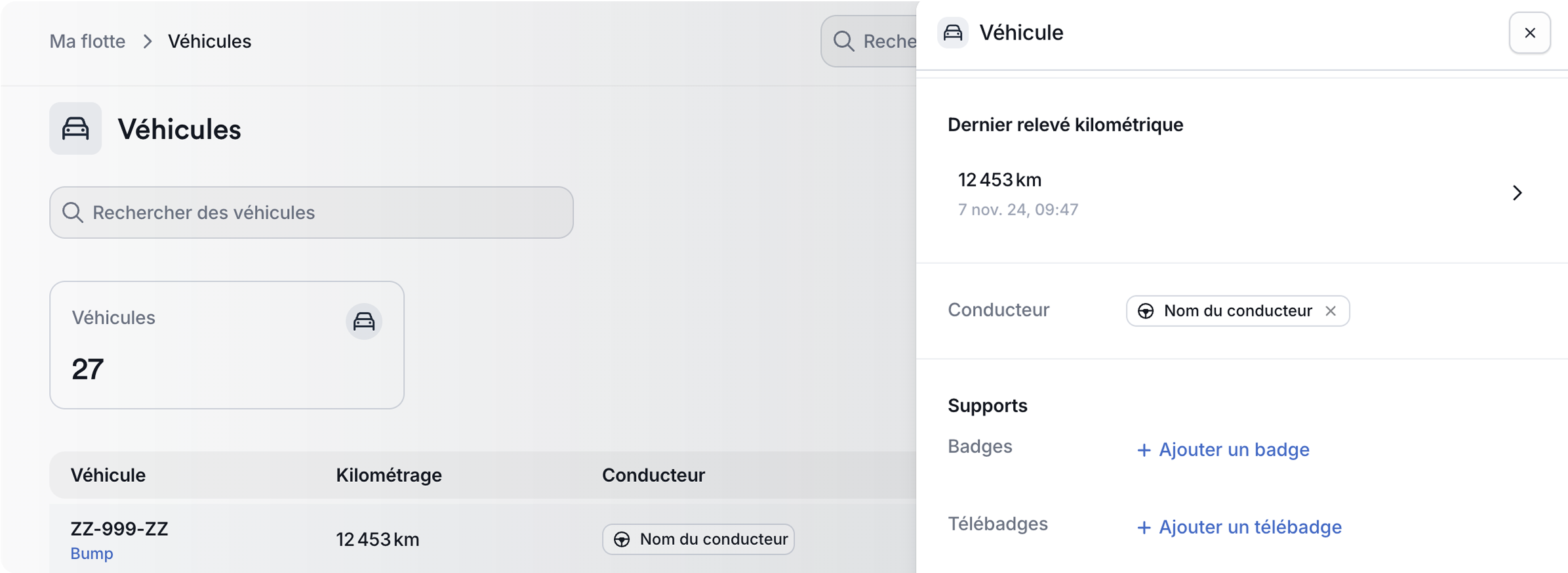
Task: Click the car icon in Véhicules count card
Action: [364, 321]
